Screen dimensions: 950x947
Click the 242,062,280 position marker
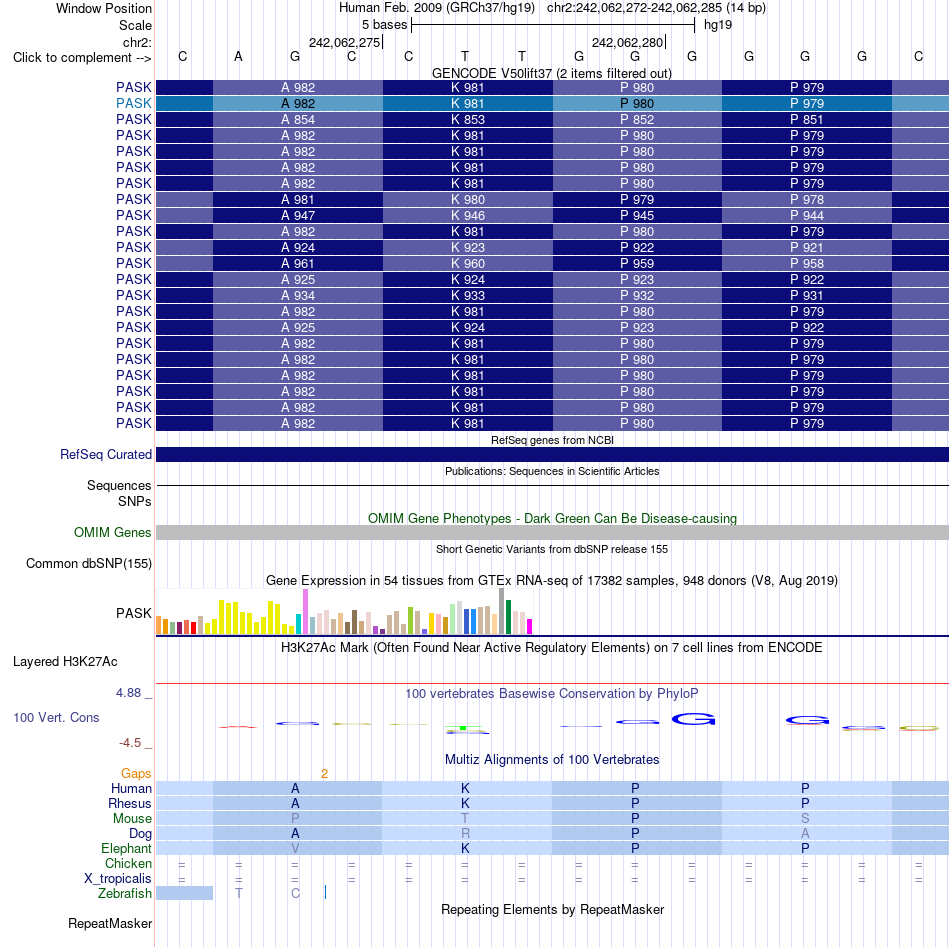click(627, 42)
